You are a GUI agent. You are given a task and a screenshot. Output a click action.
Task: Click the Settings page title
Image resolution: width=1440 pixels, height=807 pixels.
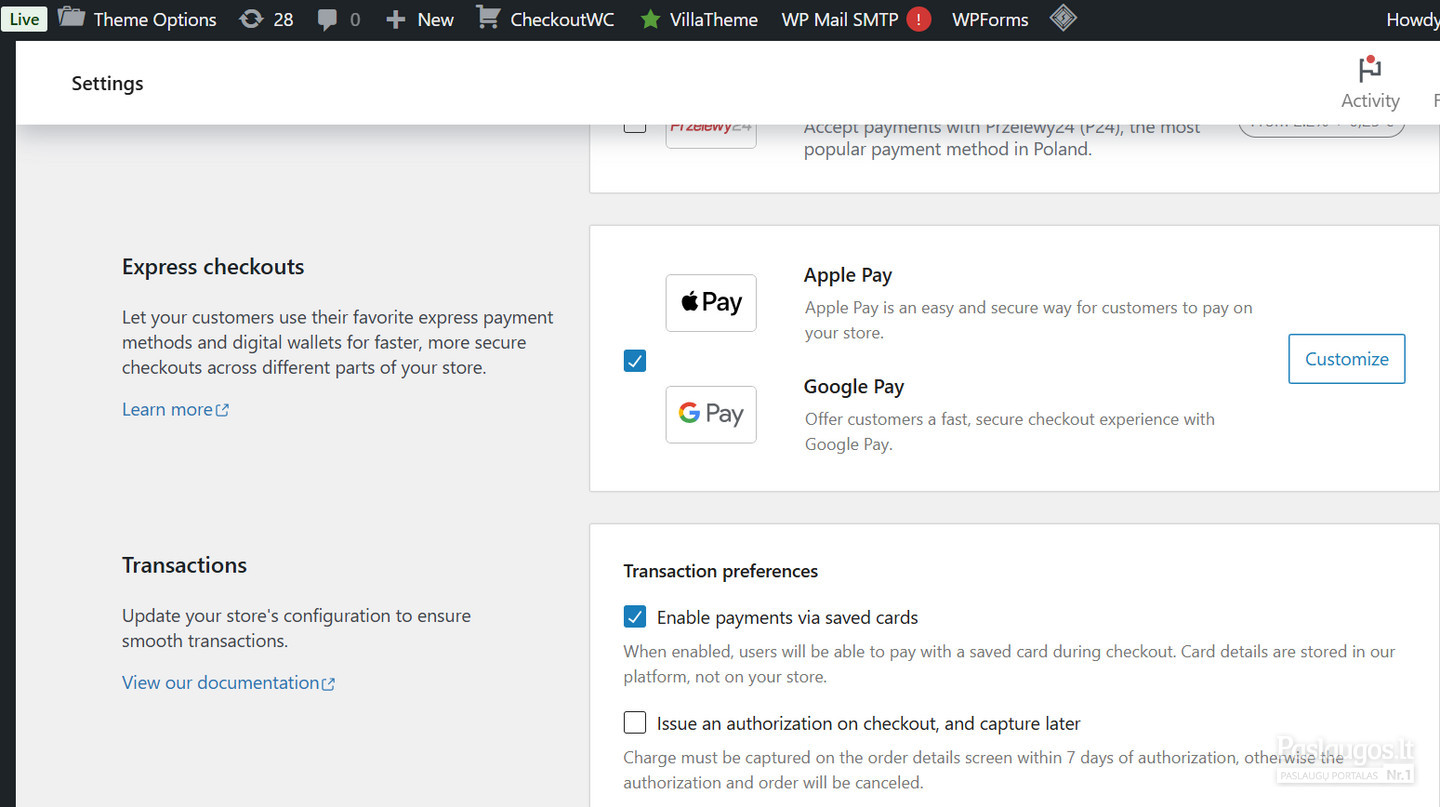click(x=107, y=83)
